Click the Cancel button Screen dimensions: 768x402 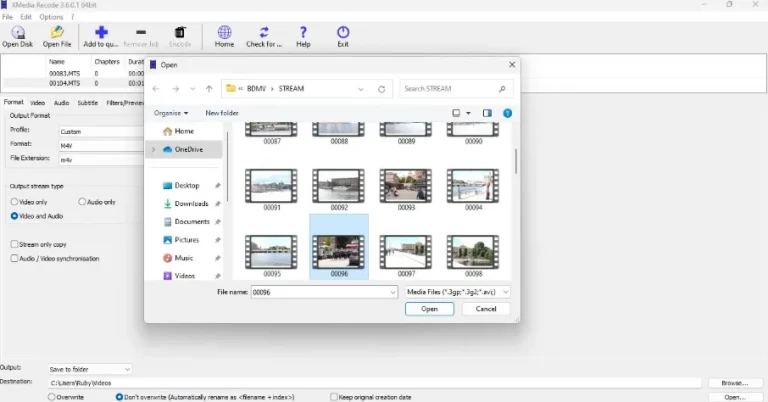pyautogui.click(x=486, y=309)
